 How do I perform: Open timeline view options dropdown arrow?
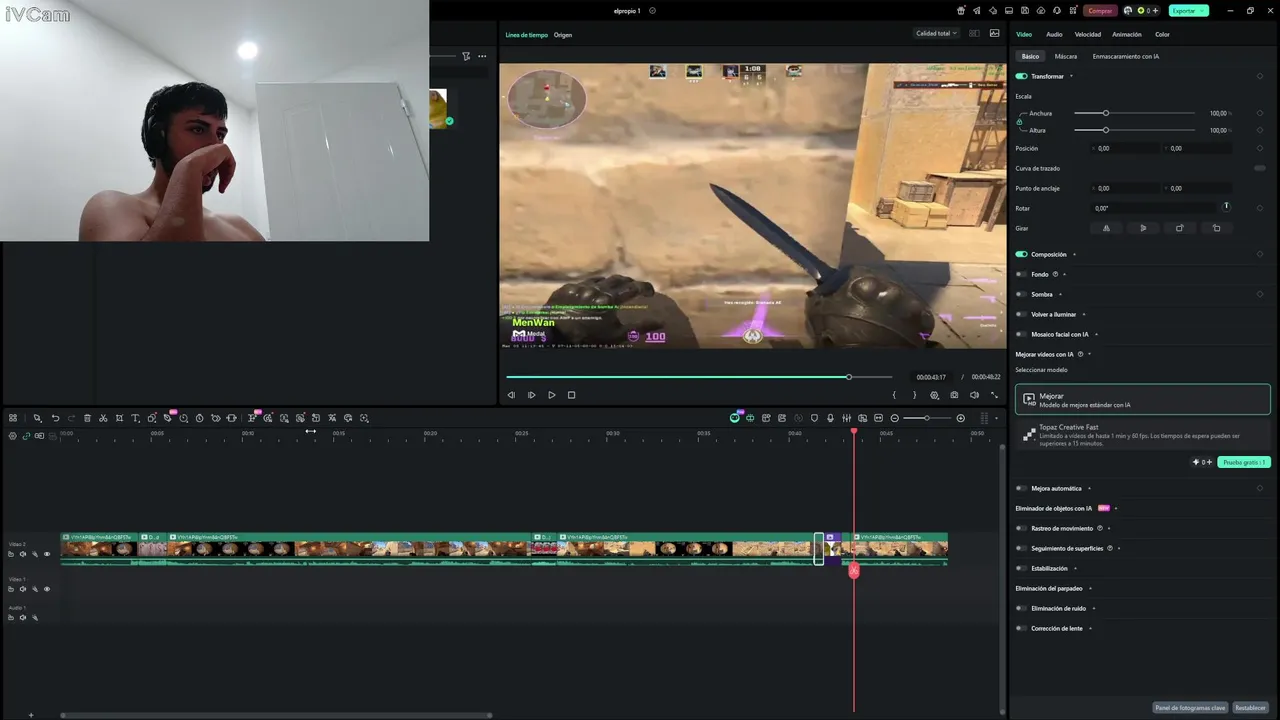tap(996, 418)
